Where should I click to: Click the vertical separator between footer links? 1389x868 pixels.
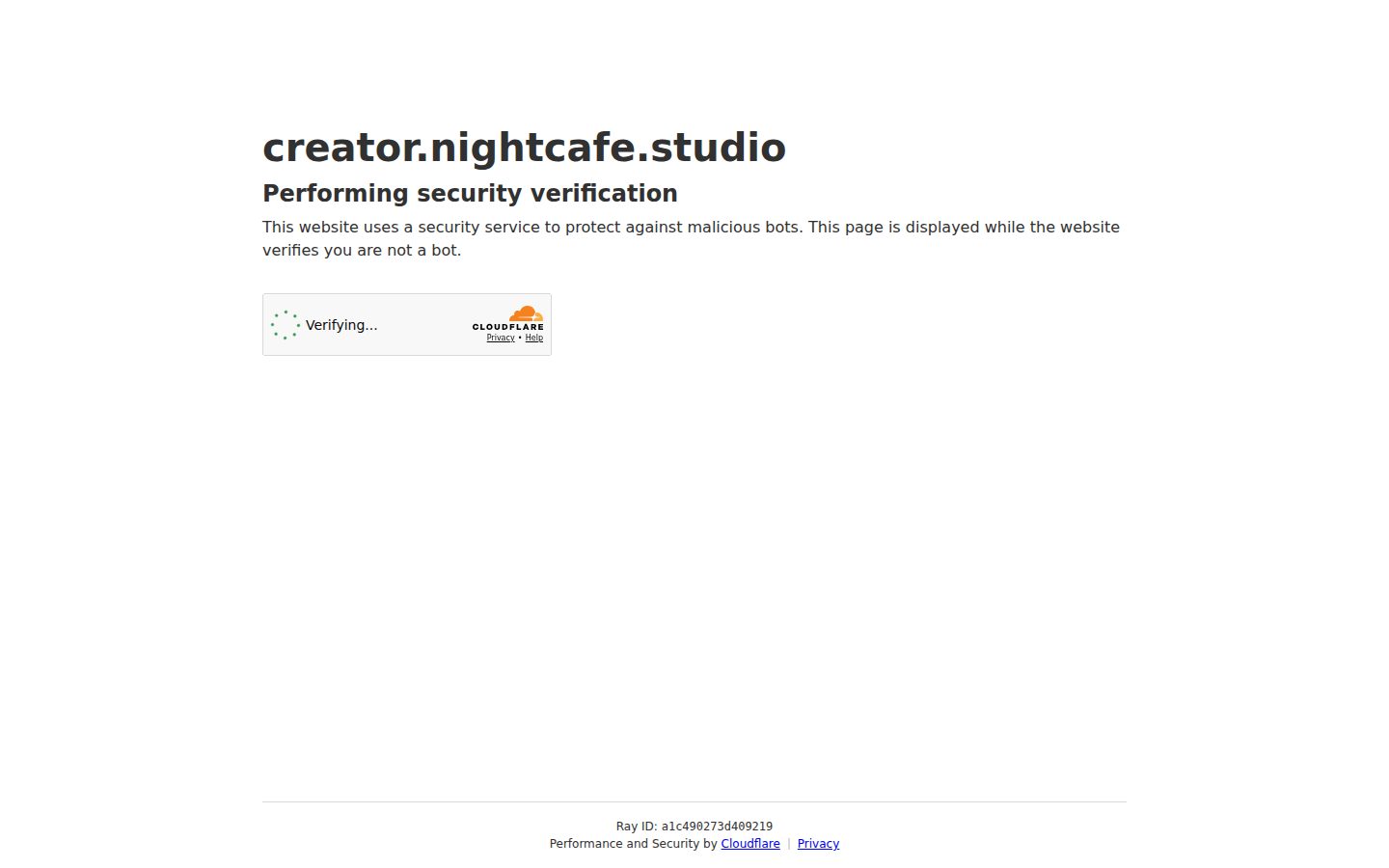point(789,844)
